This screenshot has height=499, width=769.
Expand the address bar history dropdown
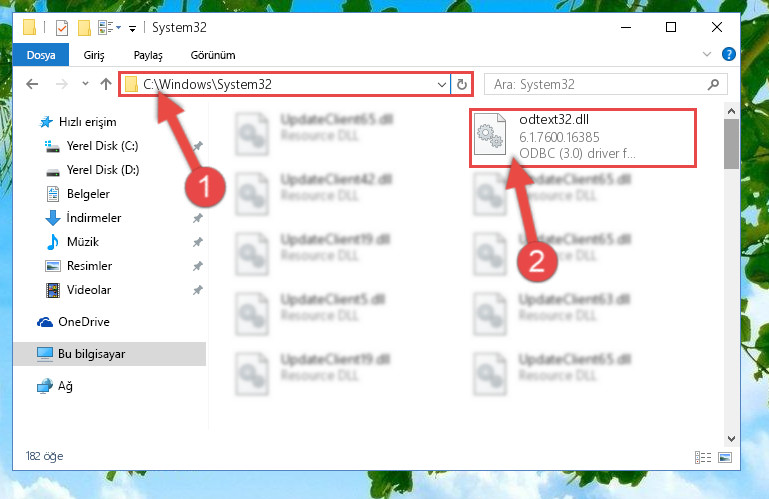[x=441, y=84]
